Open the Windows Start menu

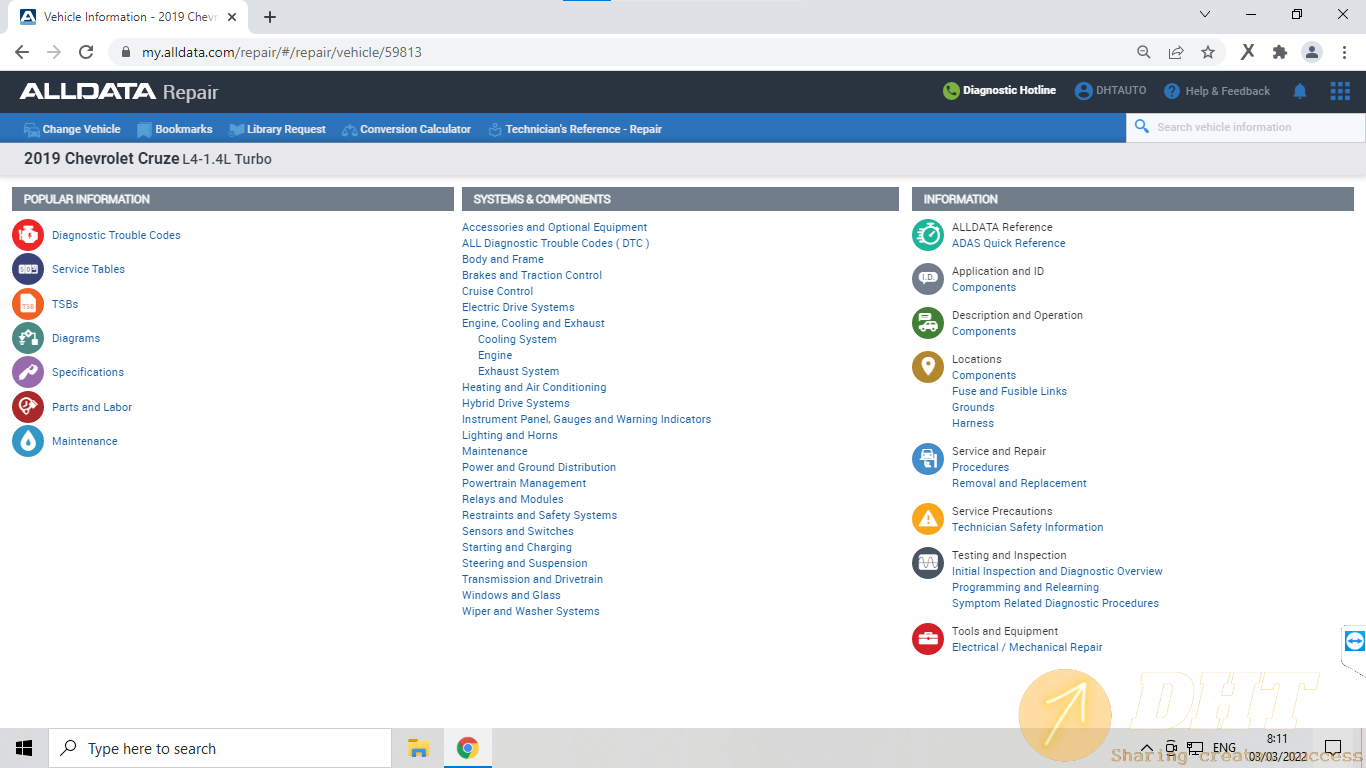[x=24, y=748]
